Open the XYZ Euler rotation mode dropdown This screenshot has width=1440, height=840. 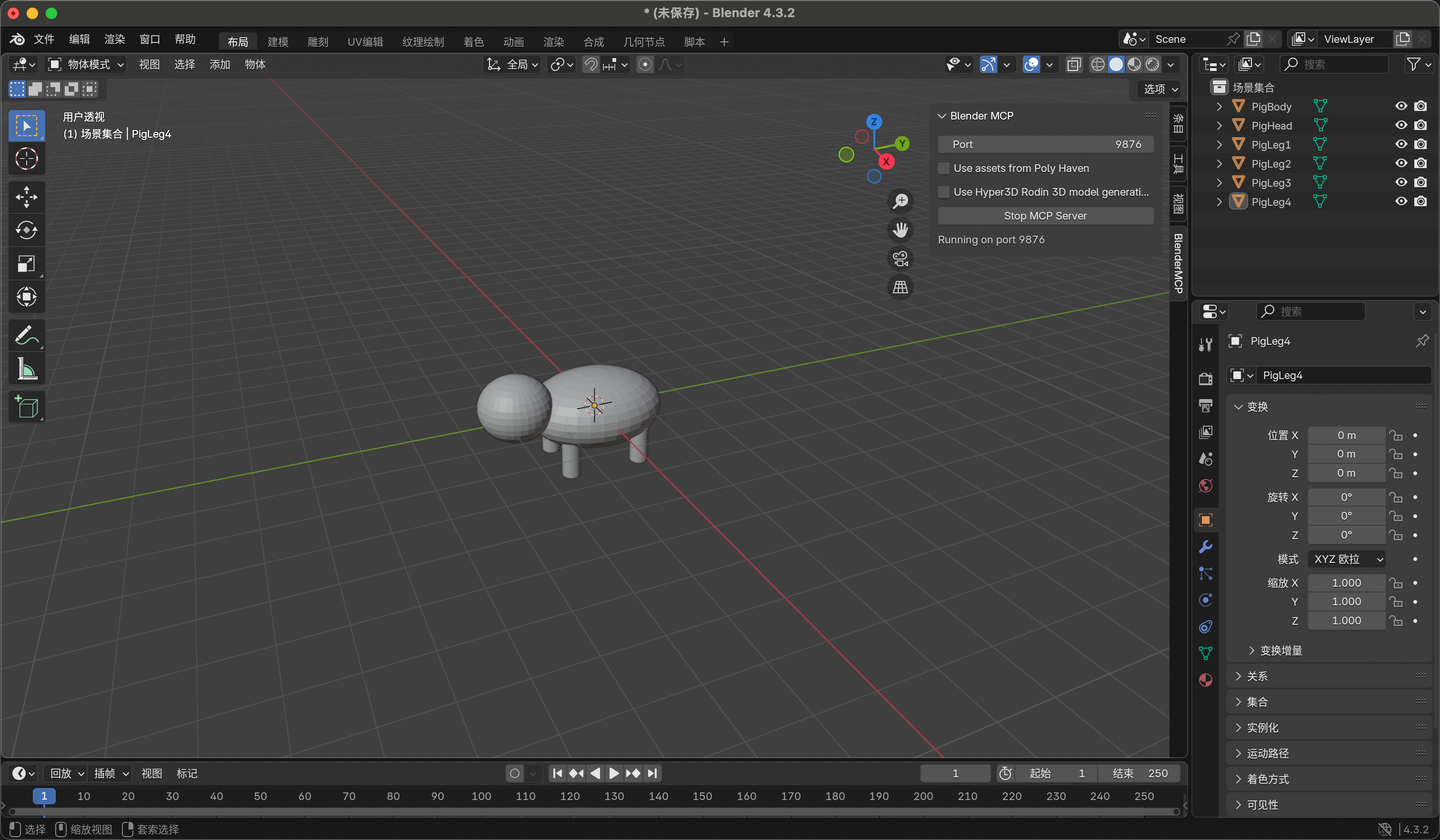pos(1346,559)
